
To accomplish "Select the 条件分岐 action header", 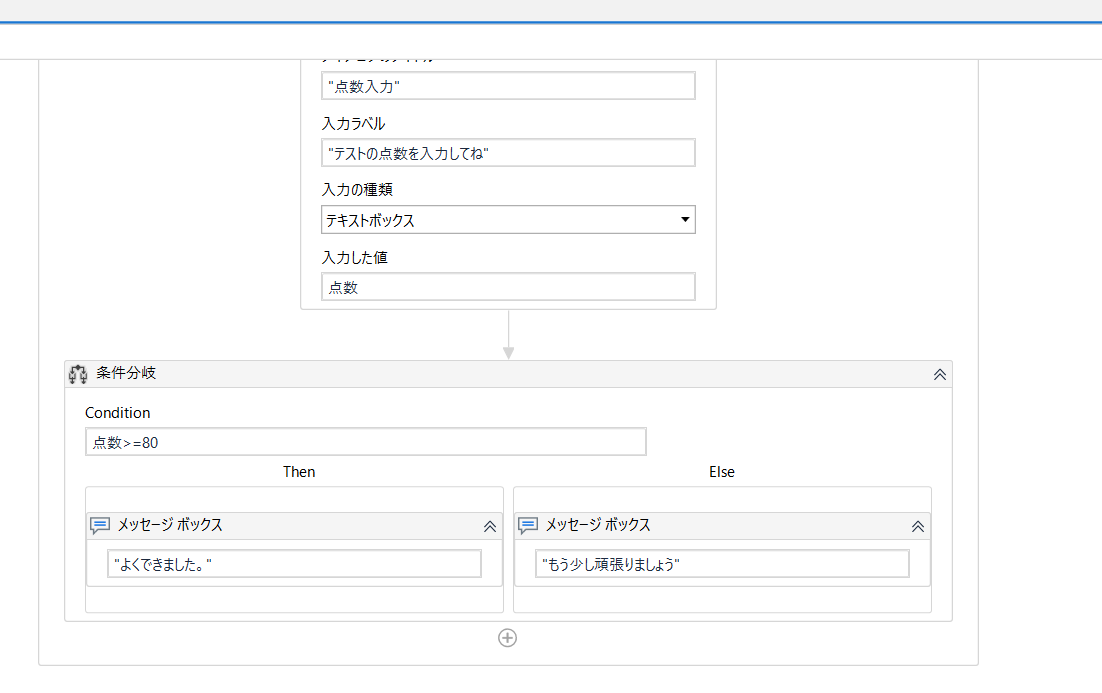I will [x=122, y=373].
